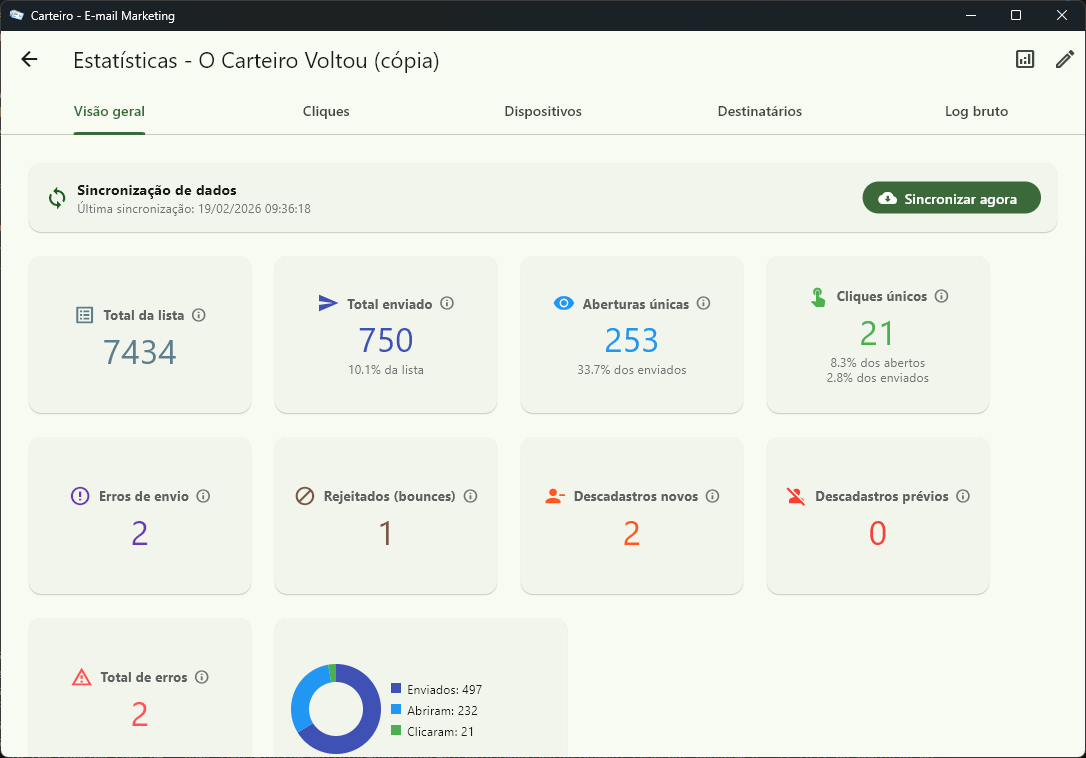The width and height of the screenshot is (1086, 758).
Task: Click the pencil edit icon
Action: [x=1065, y=60]
